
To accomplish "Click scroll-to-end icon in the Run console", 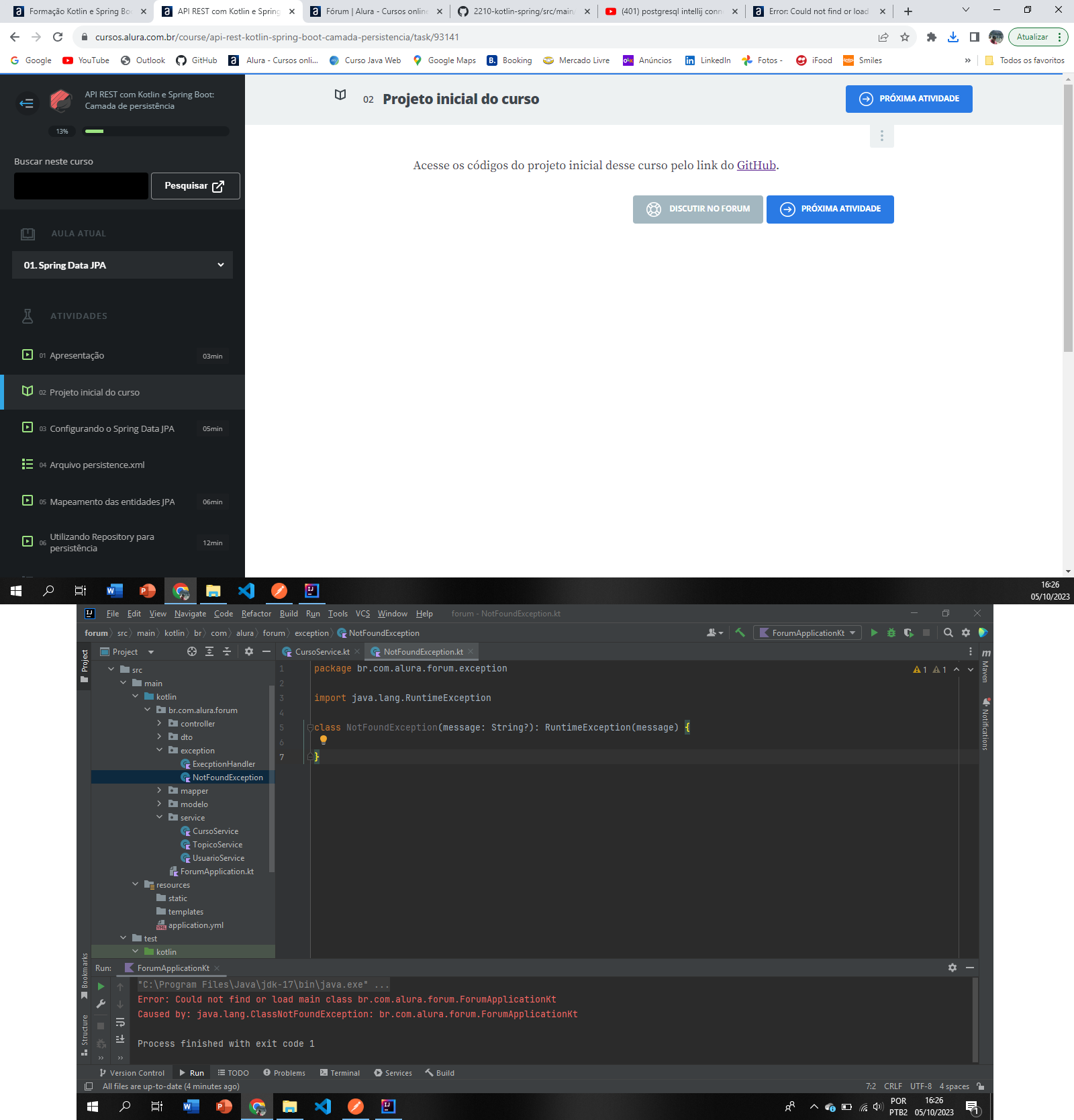I will point(120,1039).
